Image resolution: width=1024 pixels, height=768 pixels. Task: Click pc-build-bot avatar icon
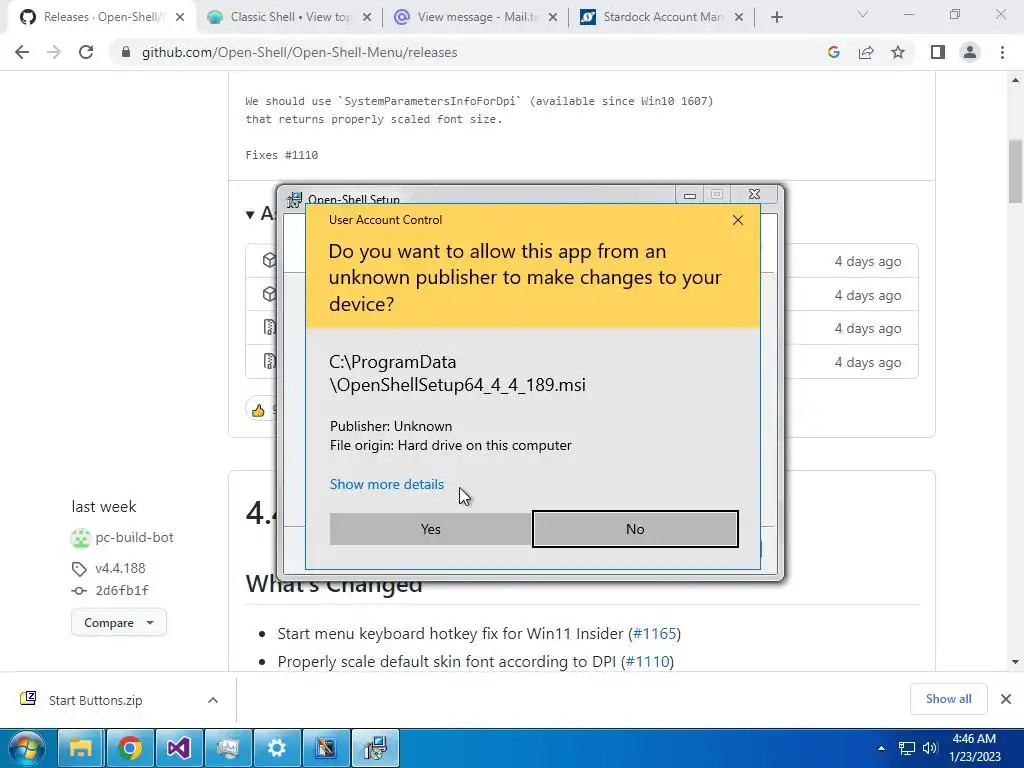[x=80, y=538]
